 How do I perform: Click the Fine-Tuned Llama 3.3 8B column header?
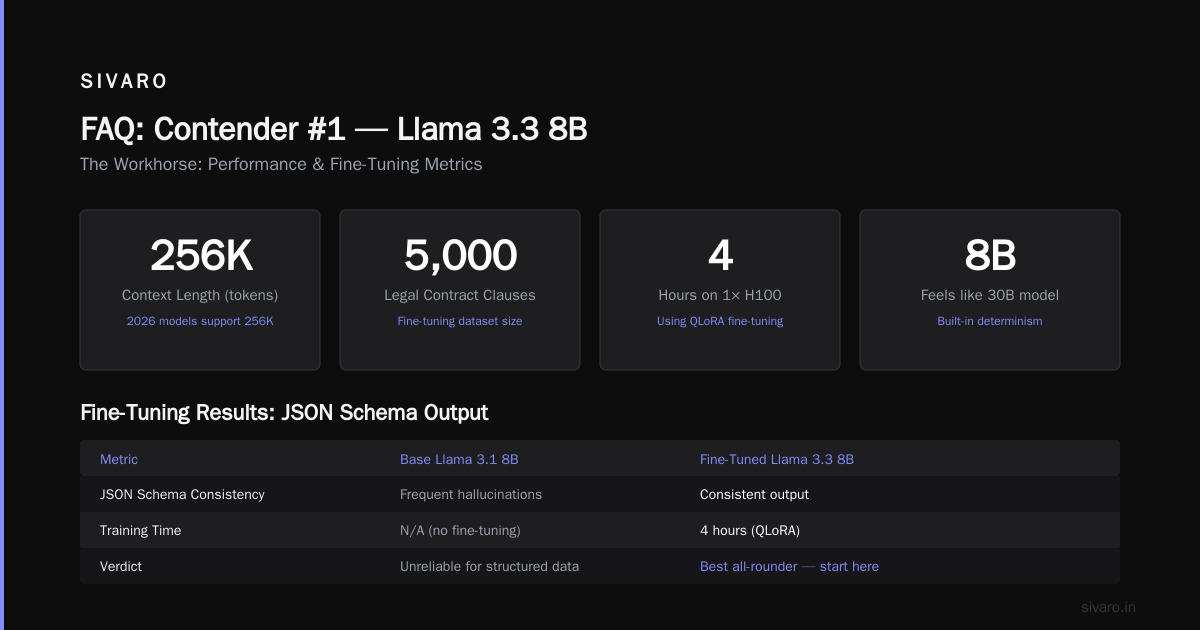pos(777,459)
